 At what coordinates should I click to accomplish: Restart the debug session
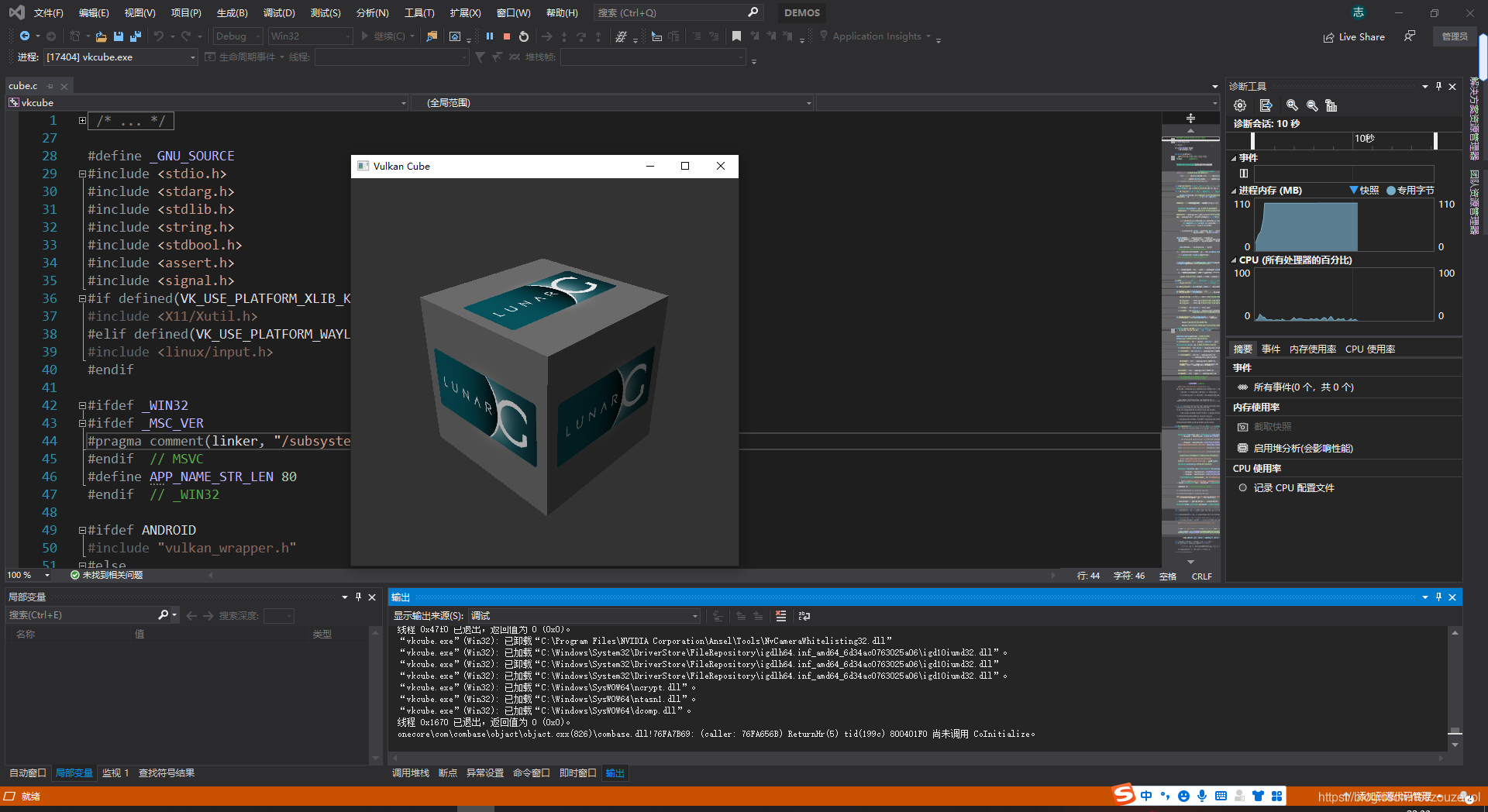524,36
